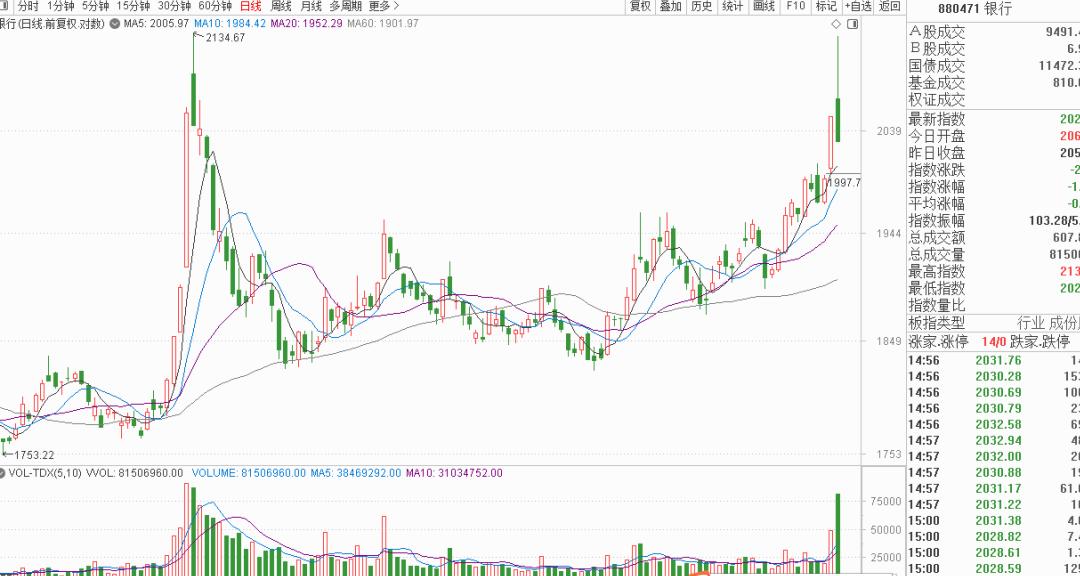Click the 2039 price axis label

890,131
